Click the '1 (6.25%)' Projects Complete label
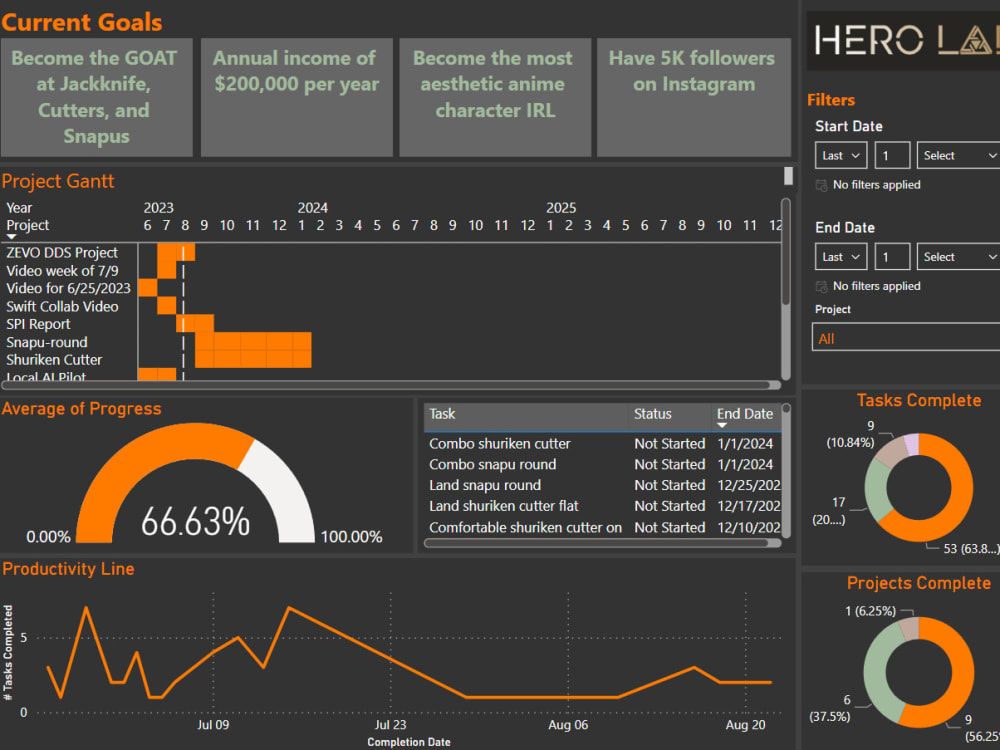Viewport: 1000px width, 750px height. (x=870, y=611)
